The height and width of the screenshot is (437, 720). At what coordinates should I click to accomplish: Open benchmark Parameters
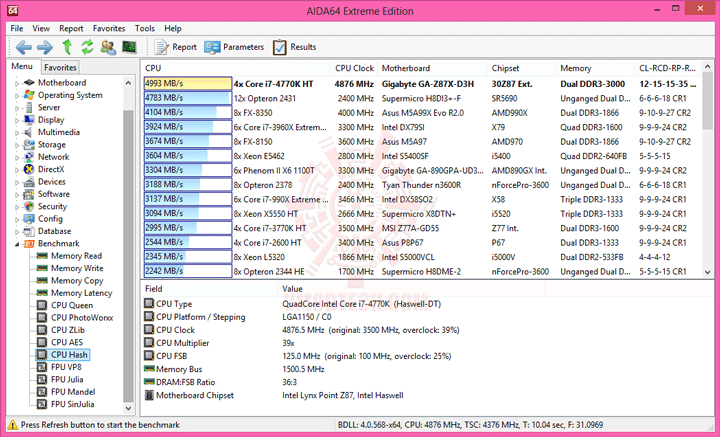point(234,47)
